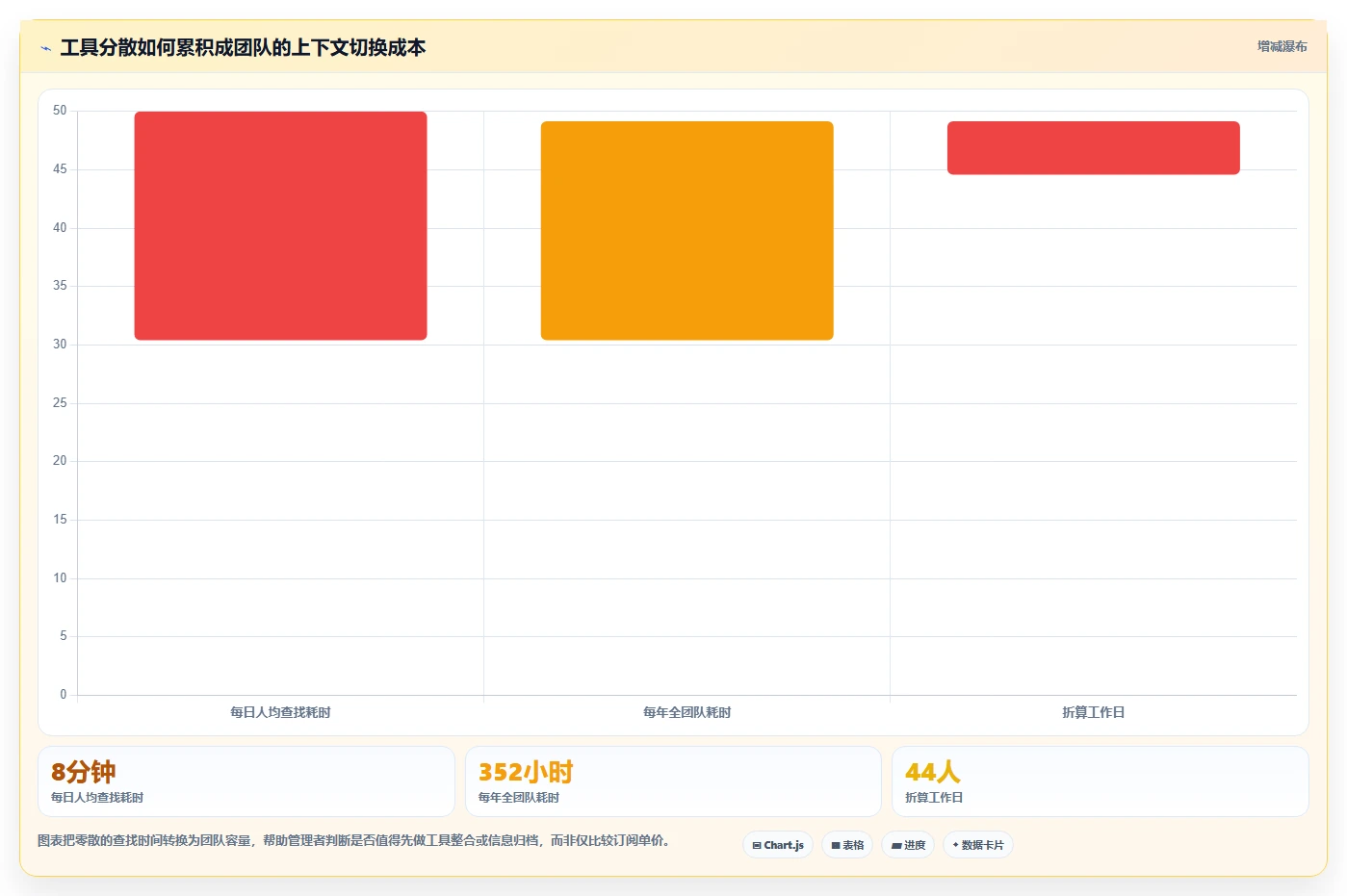Image resolution: width=1347 pixels, height=896 pixels.
Task: Click the y-axis value 15
Action: 60,520
